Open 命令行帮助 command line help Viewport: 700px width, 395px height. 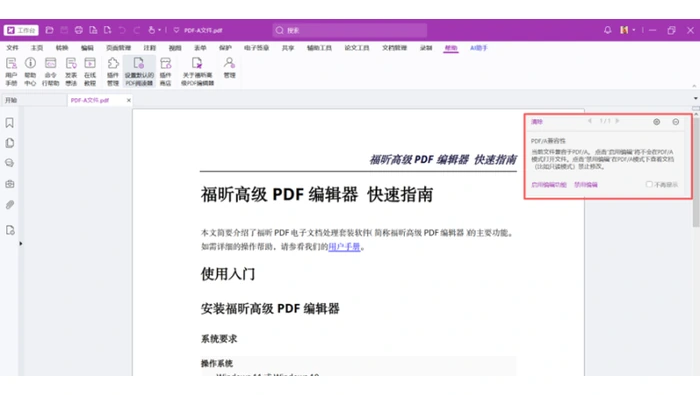[50, 71]
